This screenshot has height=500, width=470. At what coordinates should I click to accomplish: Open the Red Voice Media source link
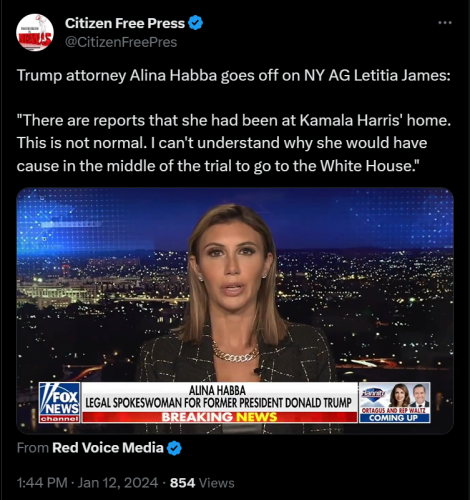108,448
